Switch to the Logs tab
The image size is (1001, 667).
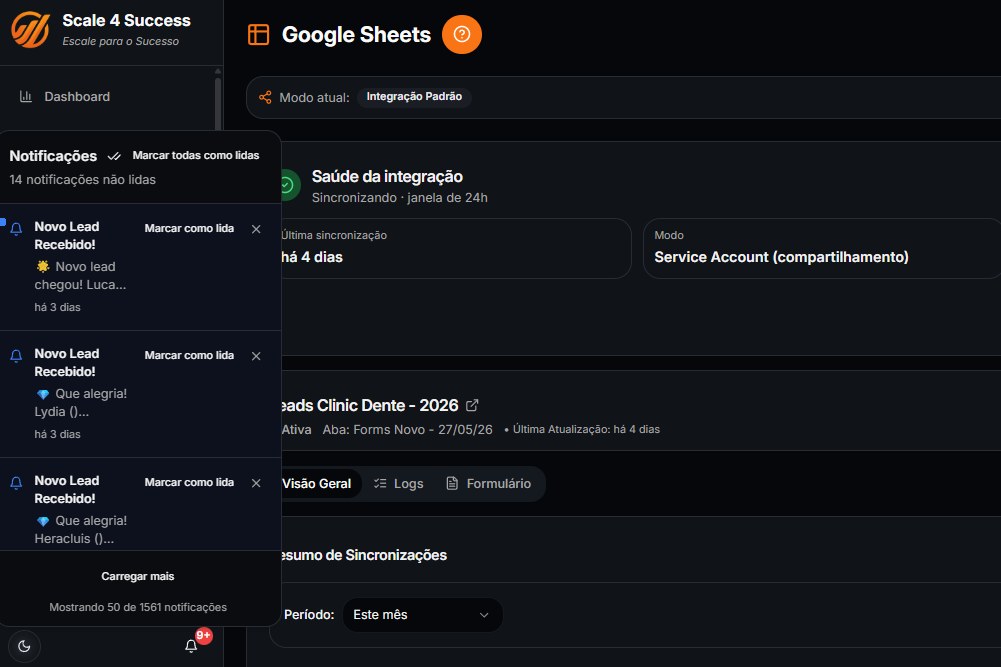398,484
